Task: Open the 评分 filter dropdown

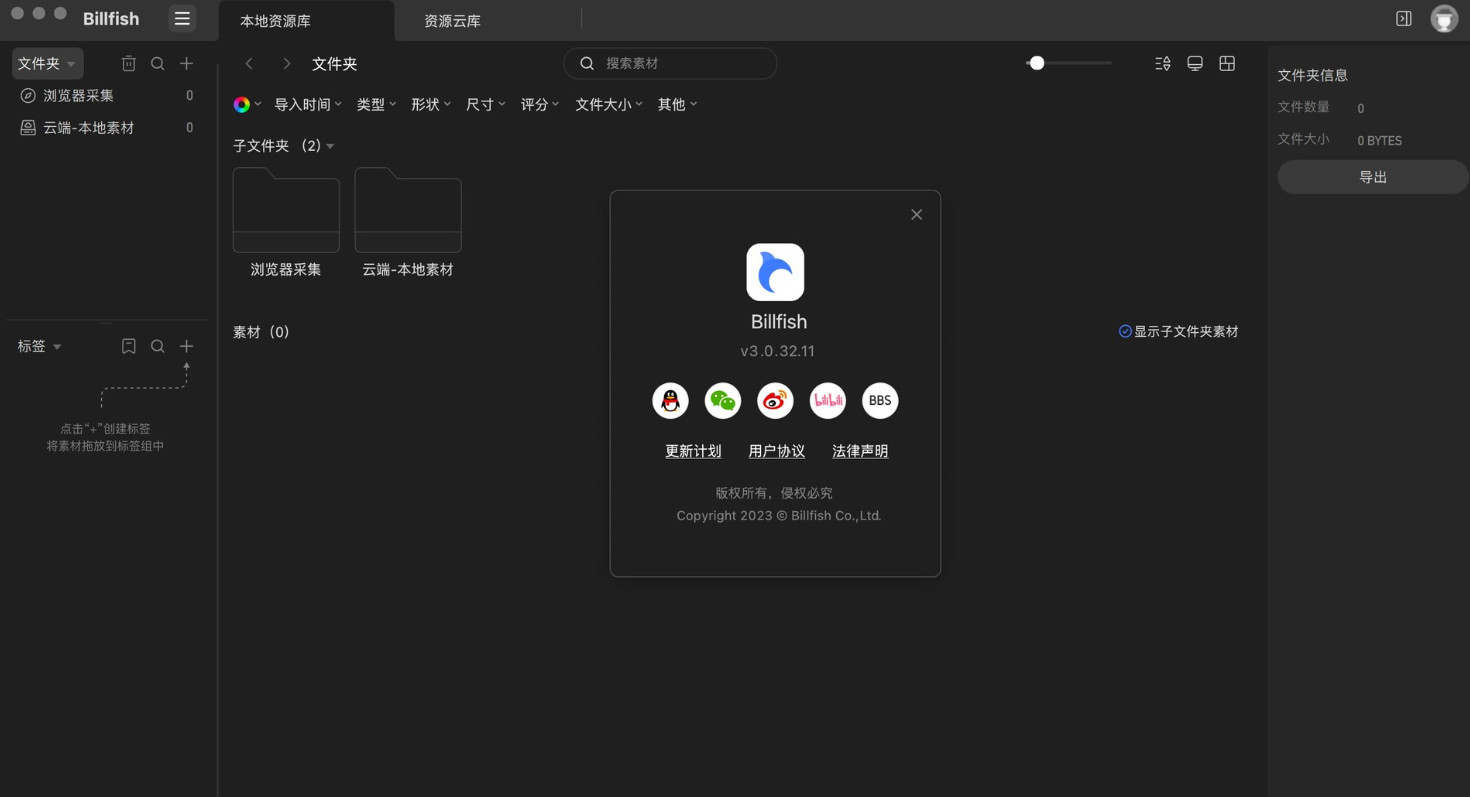Action: [540, 104]
